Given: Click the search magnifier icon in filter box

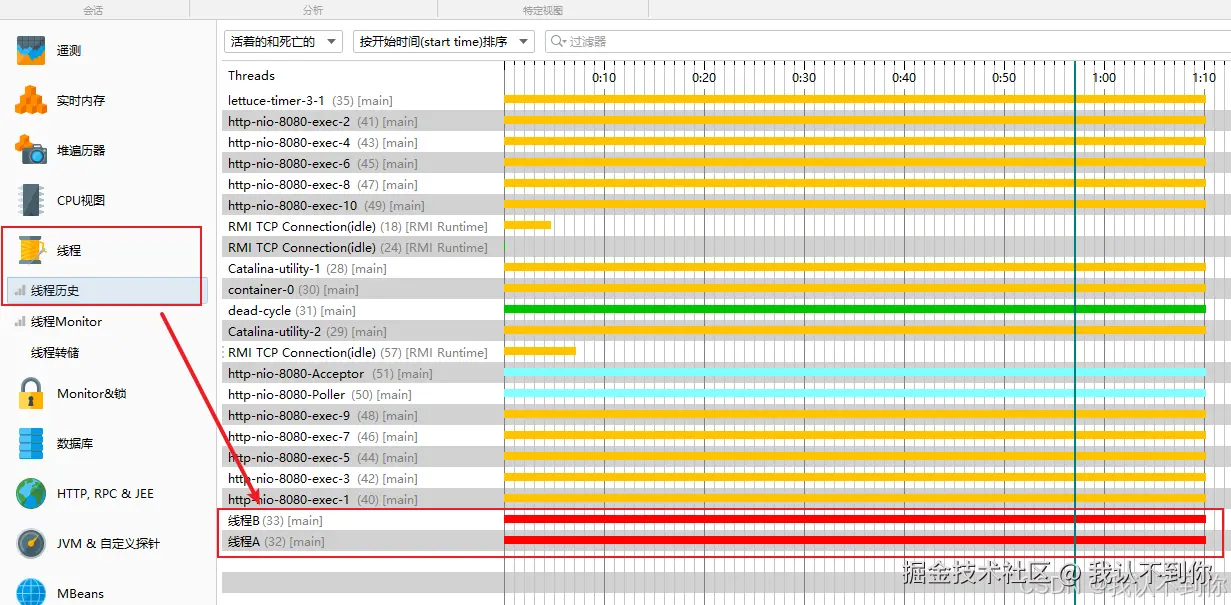Looking at the screenshot, I should click(x=558, y=42).
